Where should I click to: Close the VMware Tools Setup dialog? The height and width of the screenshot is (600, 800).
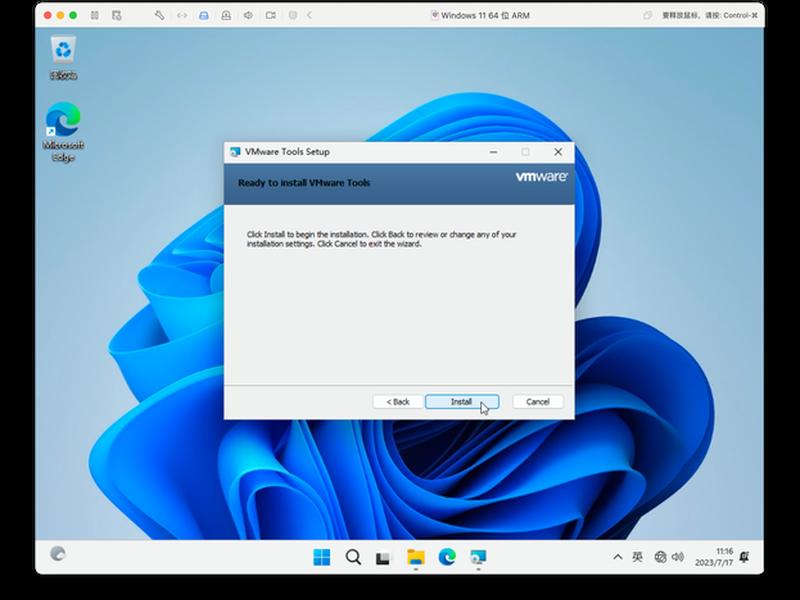(558, 152)
